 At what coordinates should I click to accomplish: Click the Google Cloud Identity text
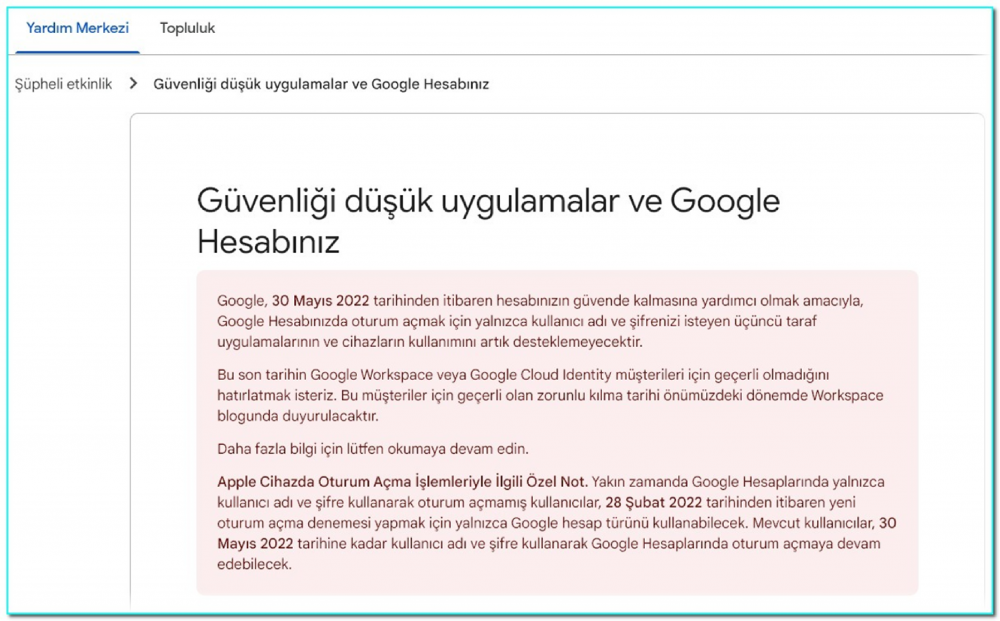click(538, 374)
